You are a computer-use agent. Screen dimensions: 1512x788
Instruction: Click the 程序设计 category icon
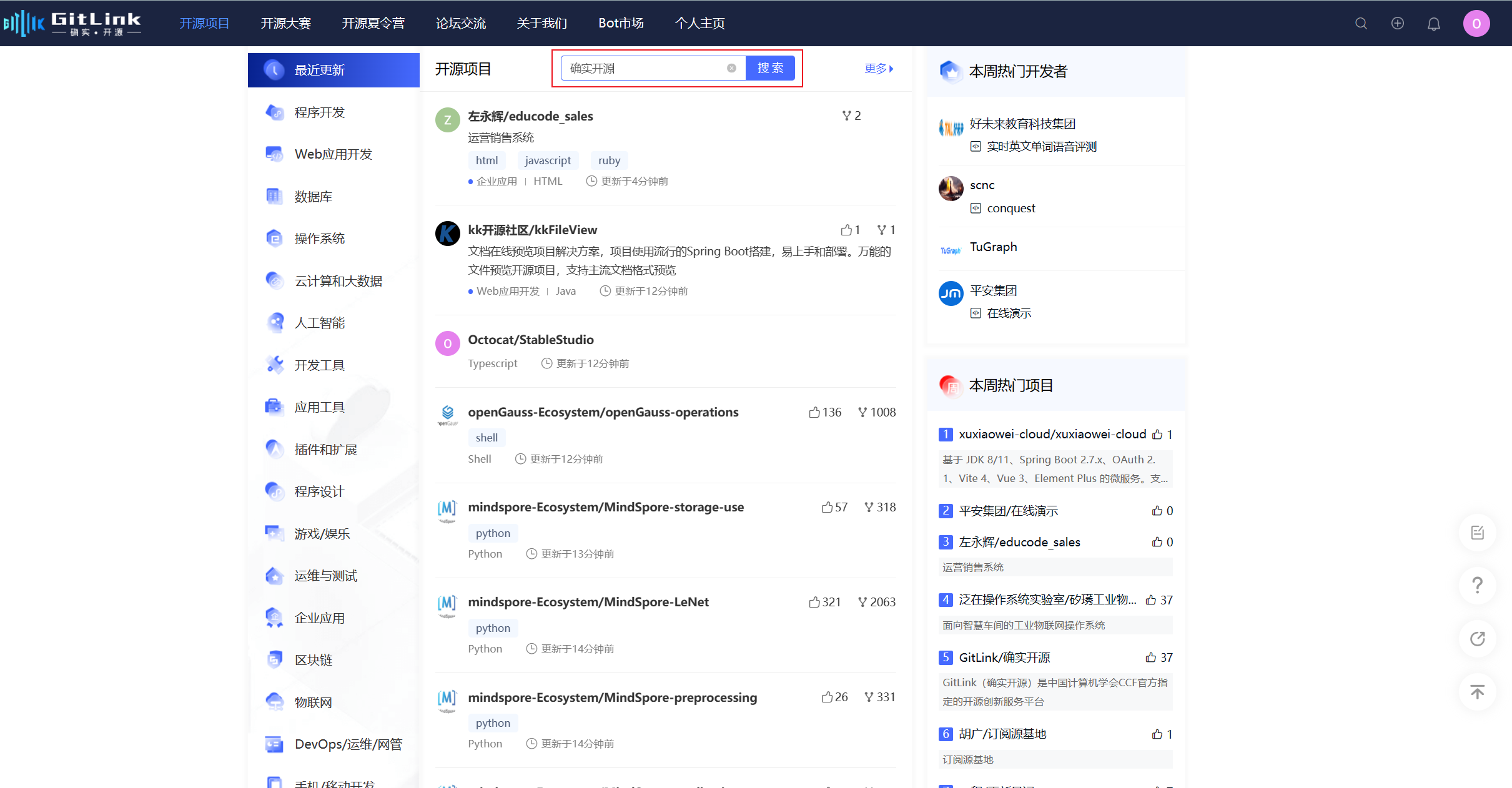274,491
